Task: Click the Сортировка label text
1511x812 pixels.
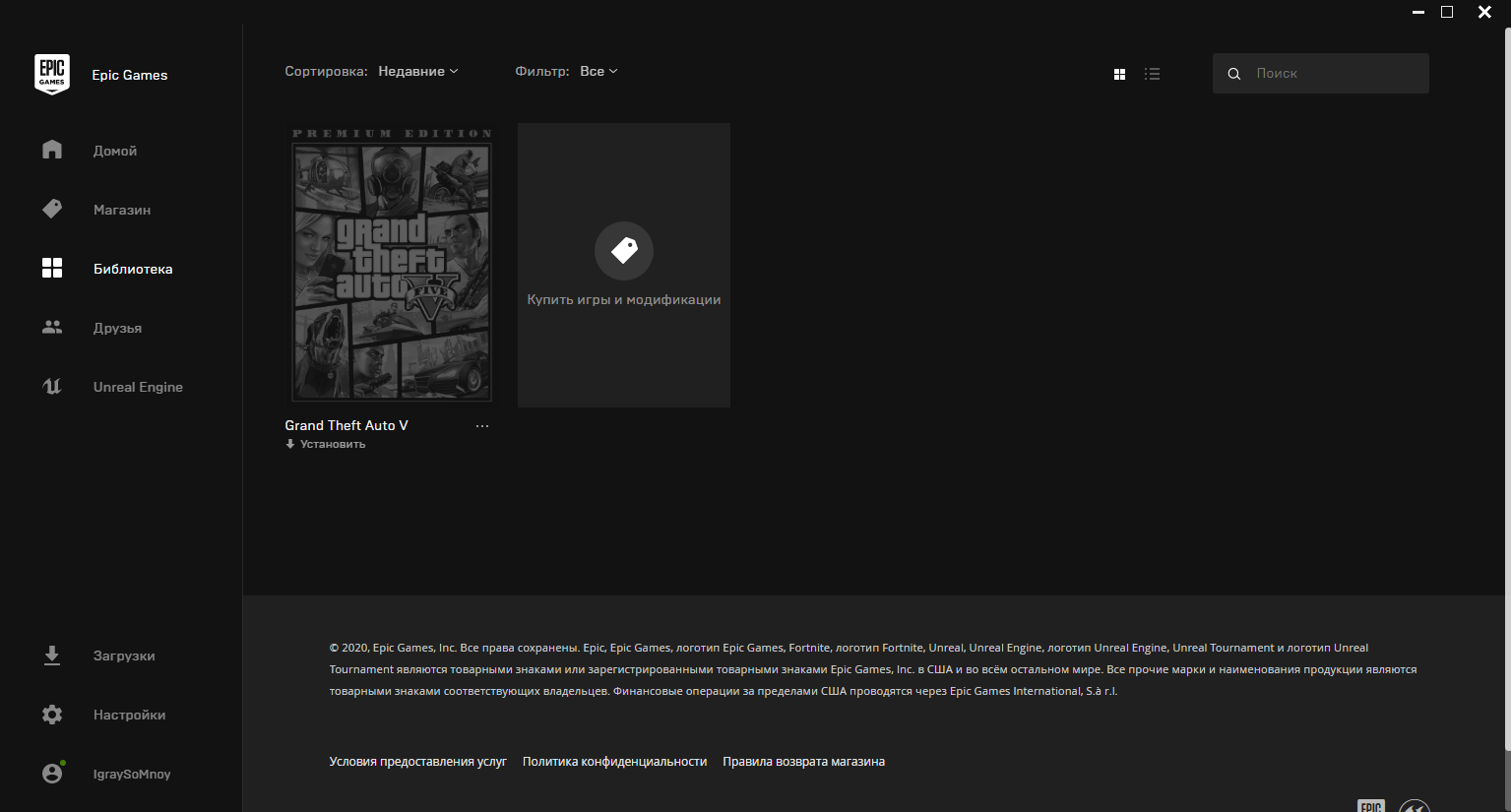Action: point(326,72)
